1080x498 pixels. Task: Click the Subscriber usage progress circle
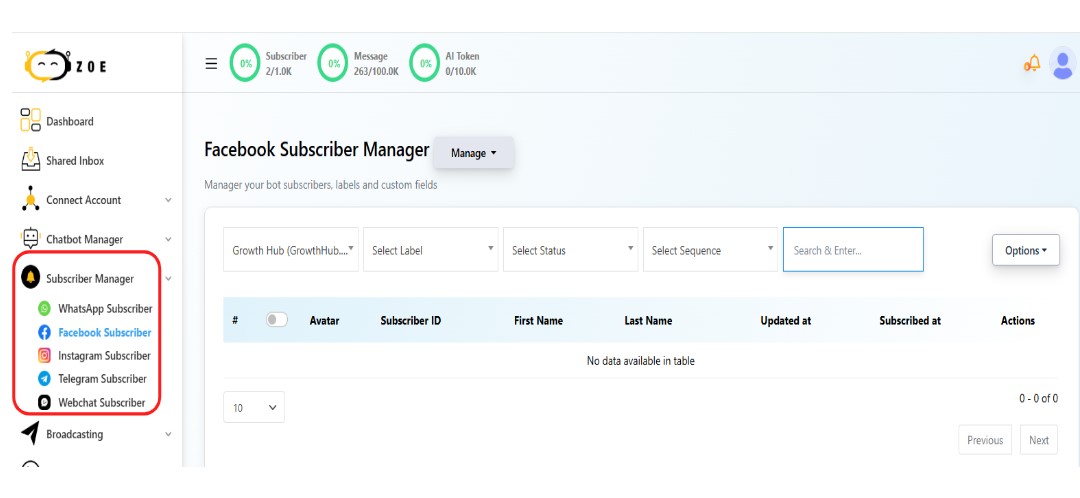244,63
